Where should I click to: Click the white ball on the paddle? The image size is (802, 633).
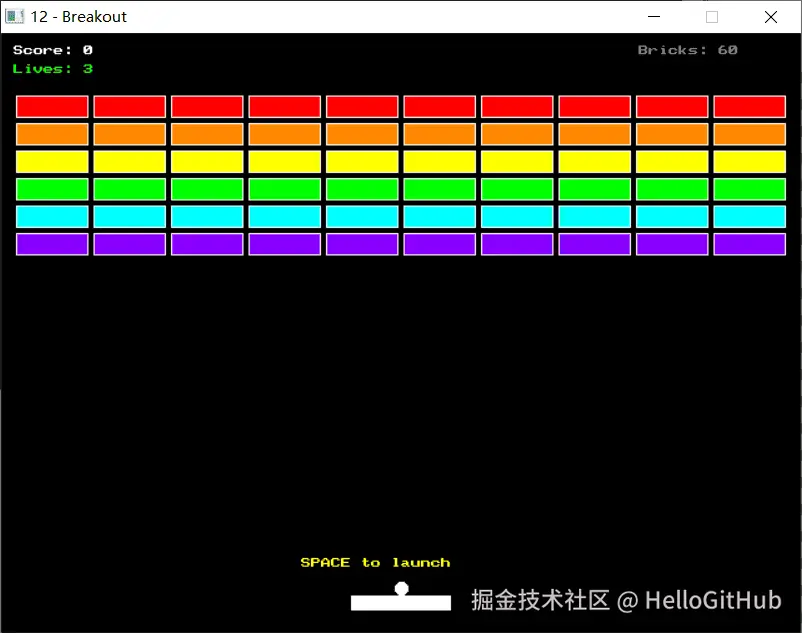[x=402, y=589]
